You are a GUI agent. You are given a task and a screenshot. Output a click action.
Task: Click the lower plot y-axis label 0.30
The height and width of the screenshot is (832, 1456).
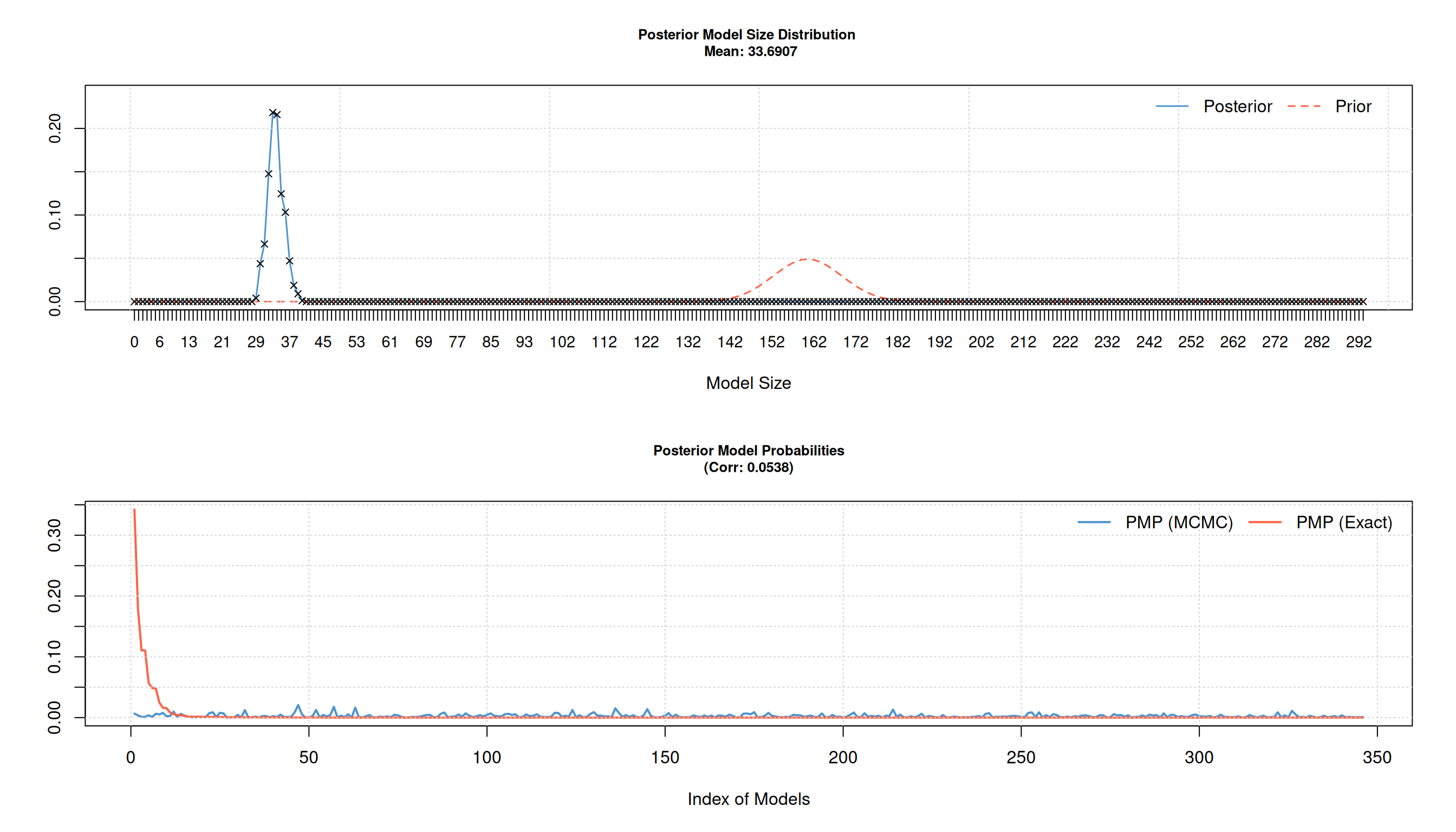pyautogui.click(x=55, y=535)
